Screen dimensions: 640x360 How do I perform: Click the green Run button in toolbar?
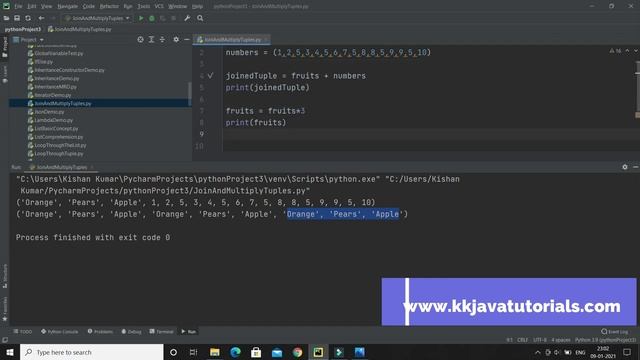click(x=141, y=18)
